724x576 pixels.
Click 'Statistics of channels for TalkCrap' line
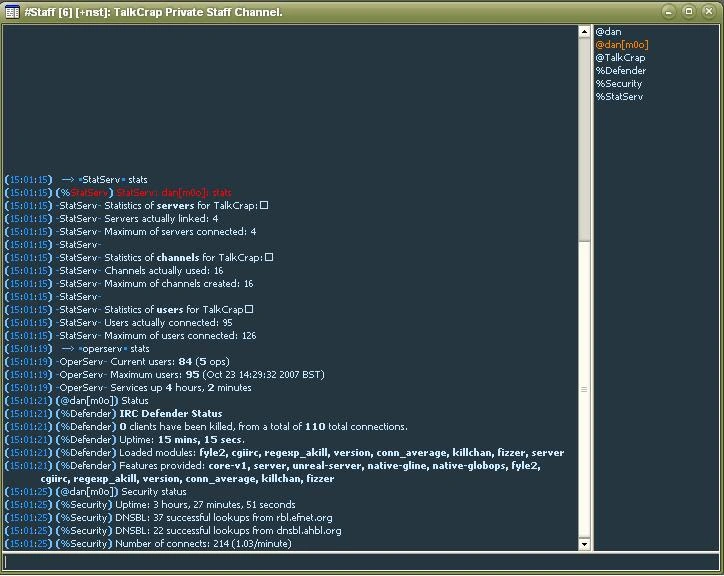(139, 257)
